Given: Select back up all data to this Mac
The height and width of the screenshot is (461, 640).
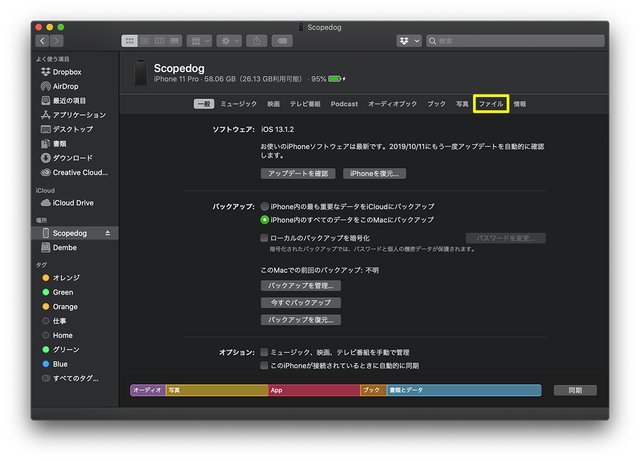Looking at the screenshot, I should tap(264, 220).
